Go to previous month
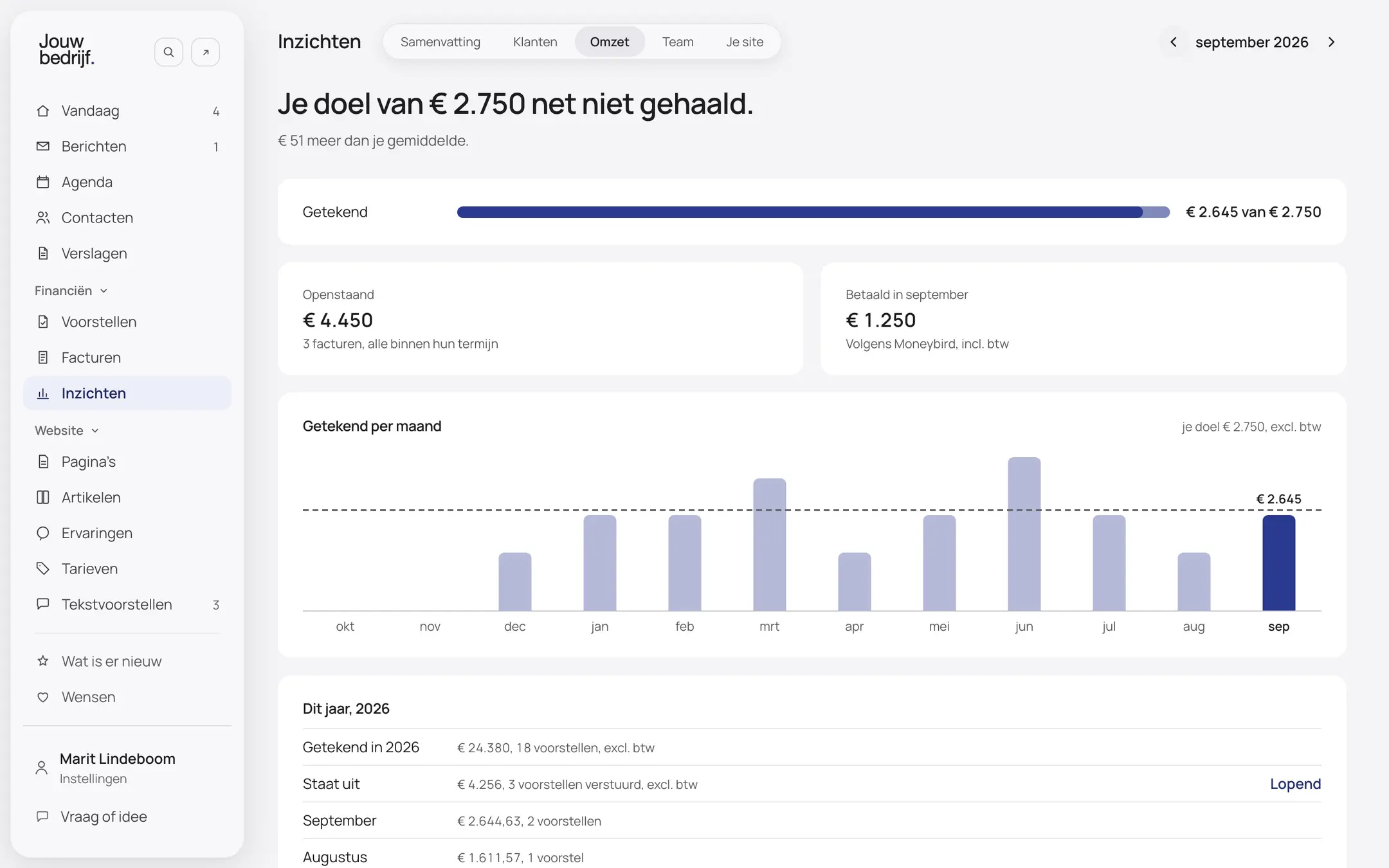This screenshot has height=868, width=1389. (x=1174, y=42)
